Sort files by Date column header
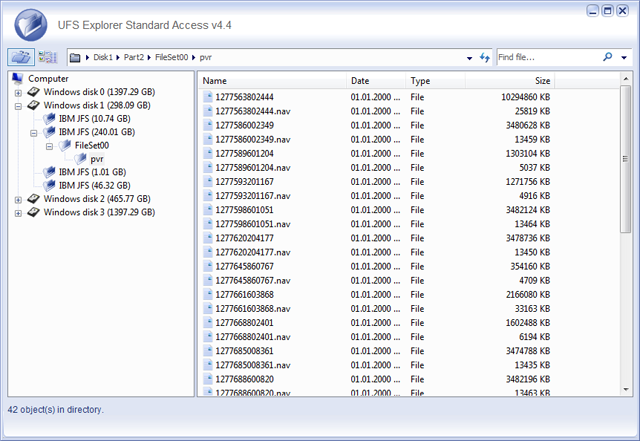This screenshot has height=441, width=640. [376, 81]
